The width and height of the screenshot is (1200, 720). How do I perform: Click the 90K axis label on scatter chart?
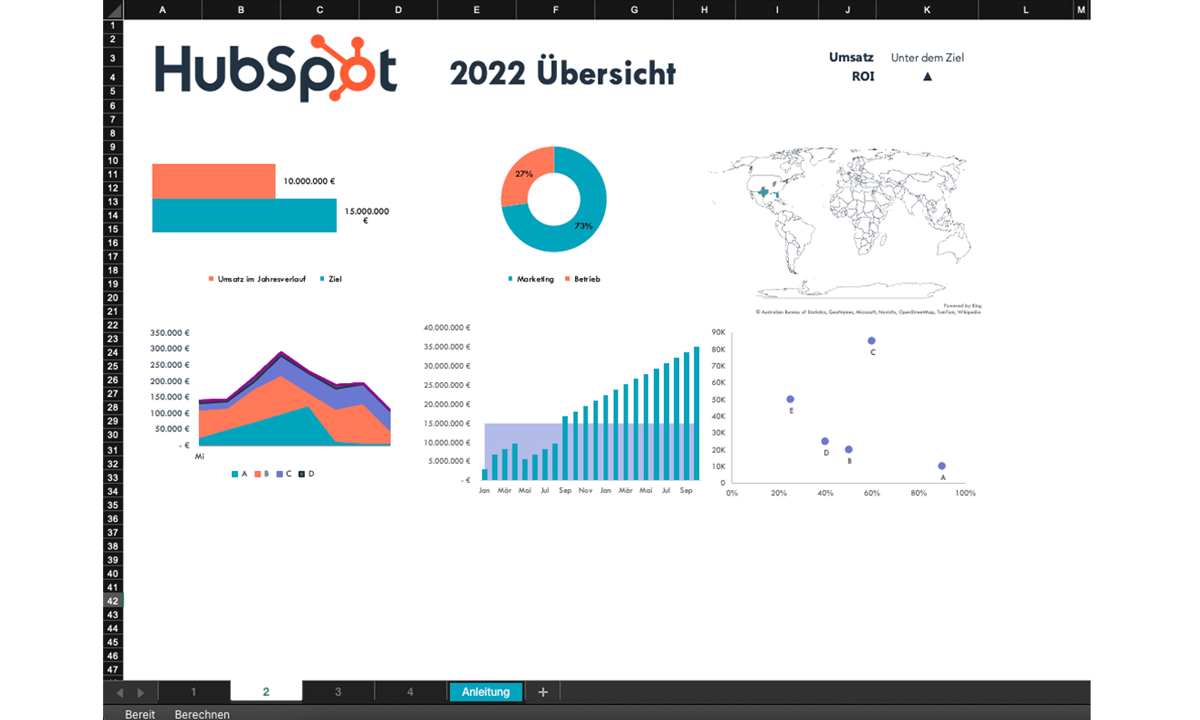pos(718,332)
